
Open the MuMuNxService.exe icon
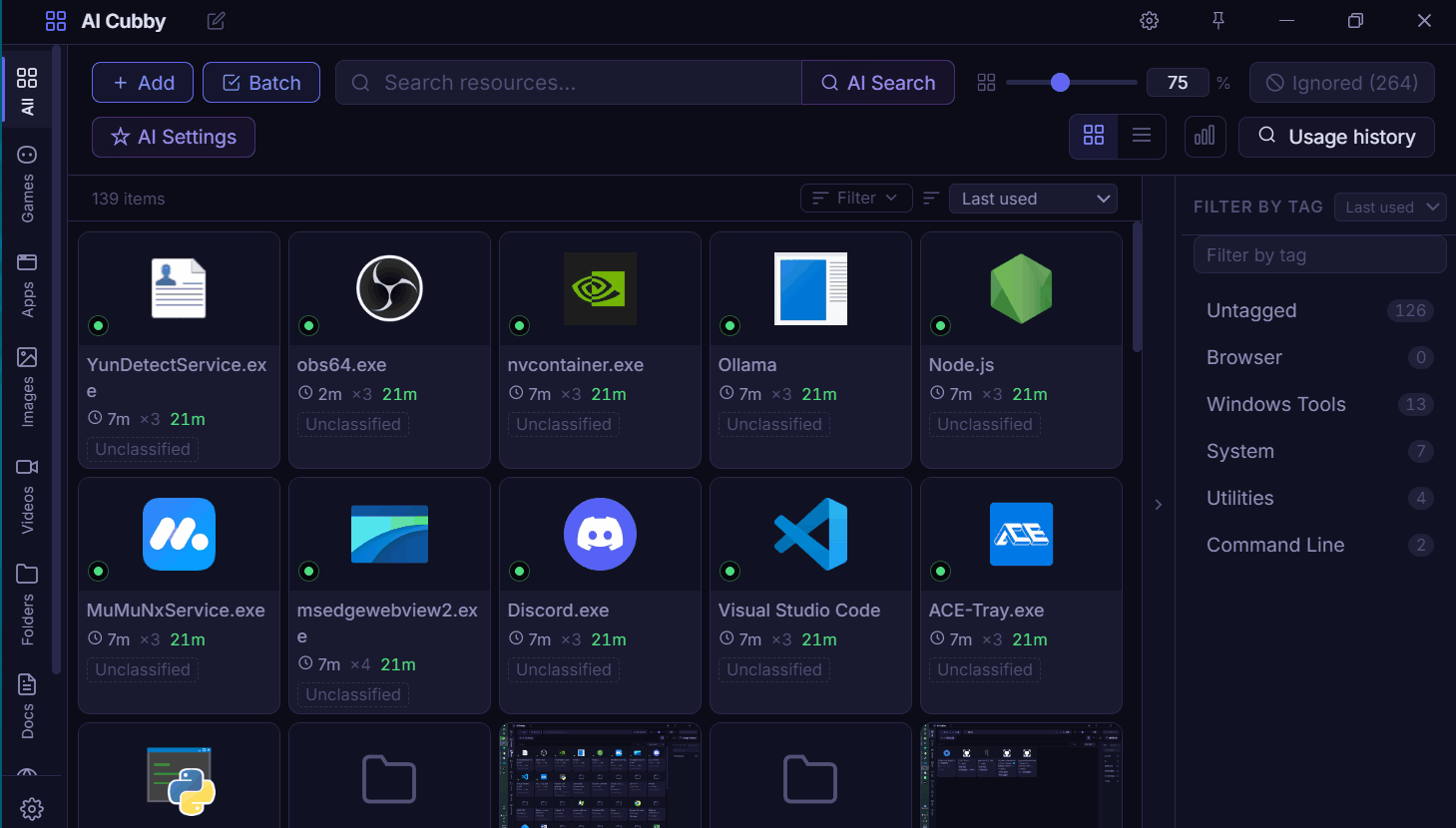click(179, 534)
